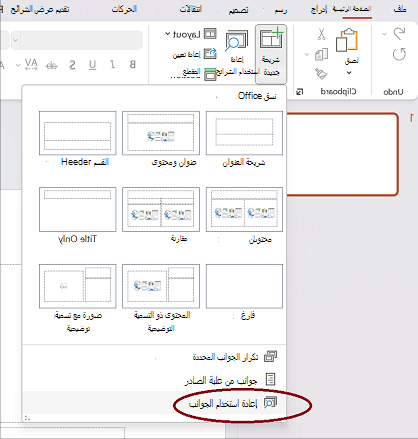This screenshot has height=439, width=418.
Task: Click the إعادة تعيين reset button label
Action: coord(187,54)
